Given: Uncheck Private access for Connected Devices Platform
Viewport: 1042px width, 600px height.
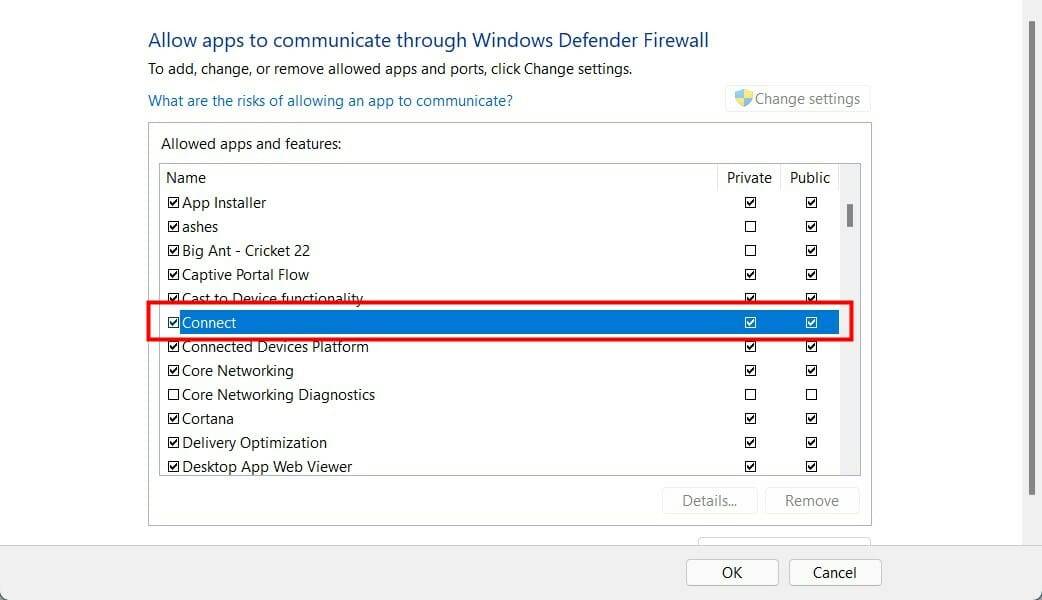Looking at the screenshot, I should pos(750,346).
